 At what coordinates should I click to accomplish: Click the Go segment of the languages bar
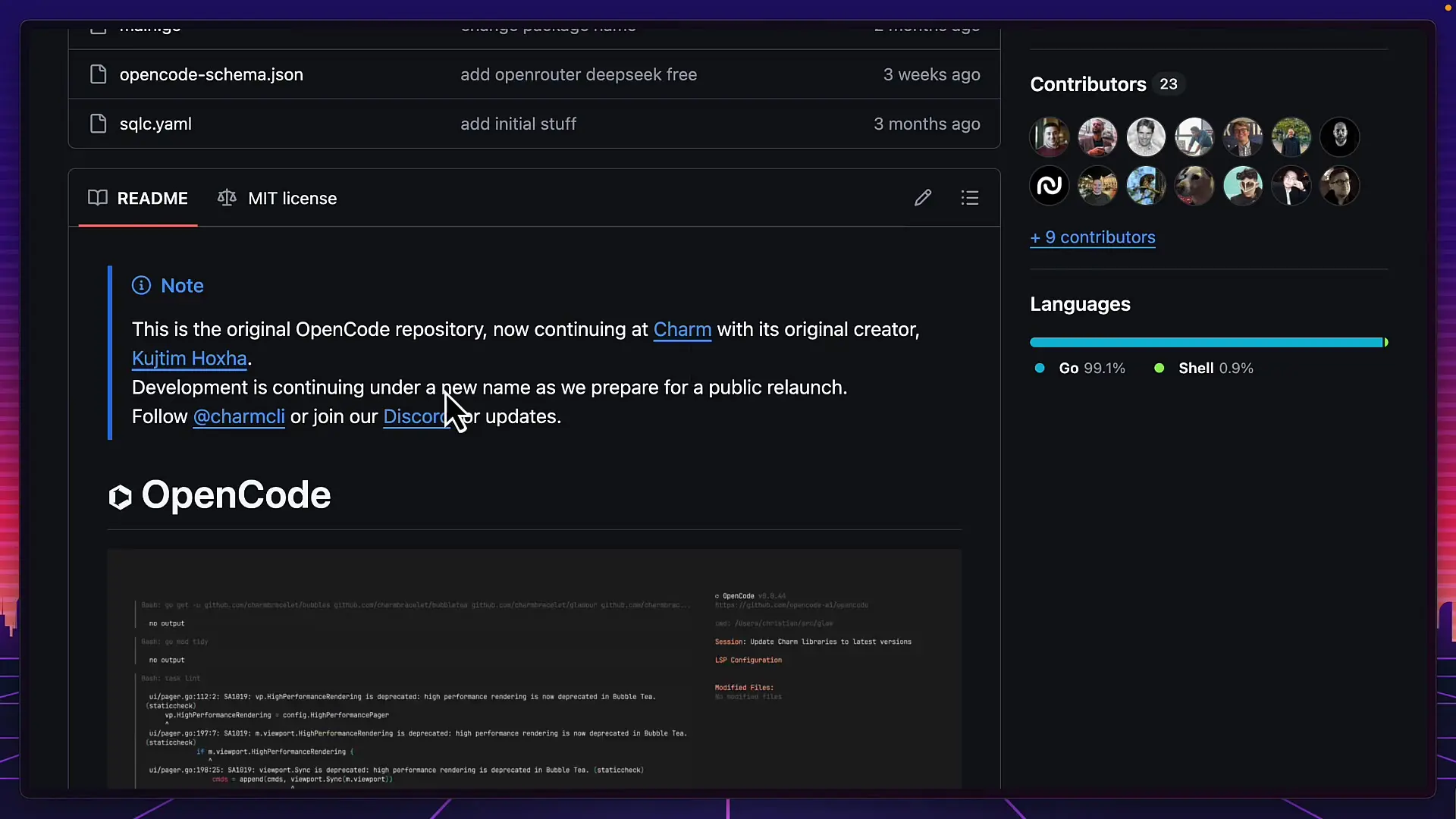(x=1207, y=343)
